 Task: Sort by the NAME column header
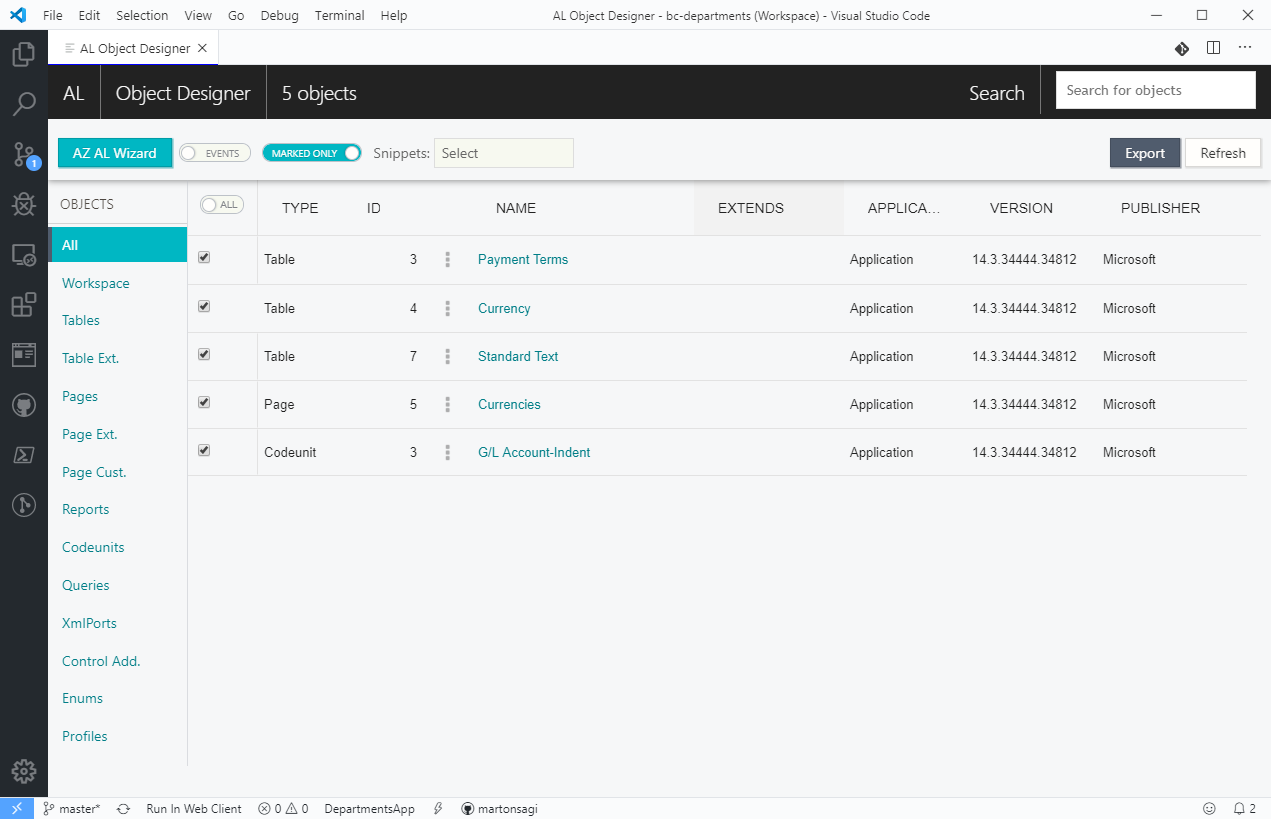click(516, 209)
